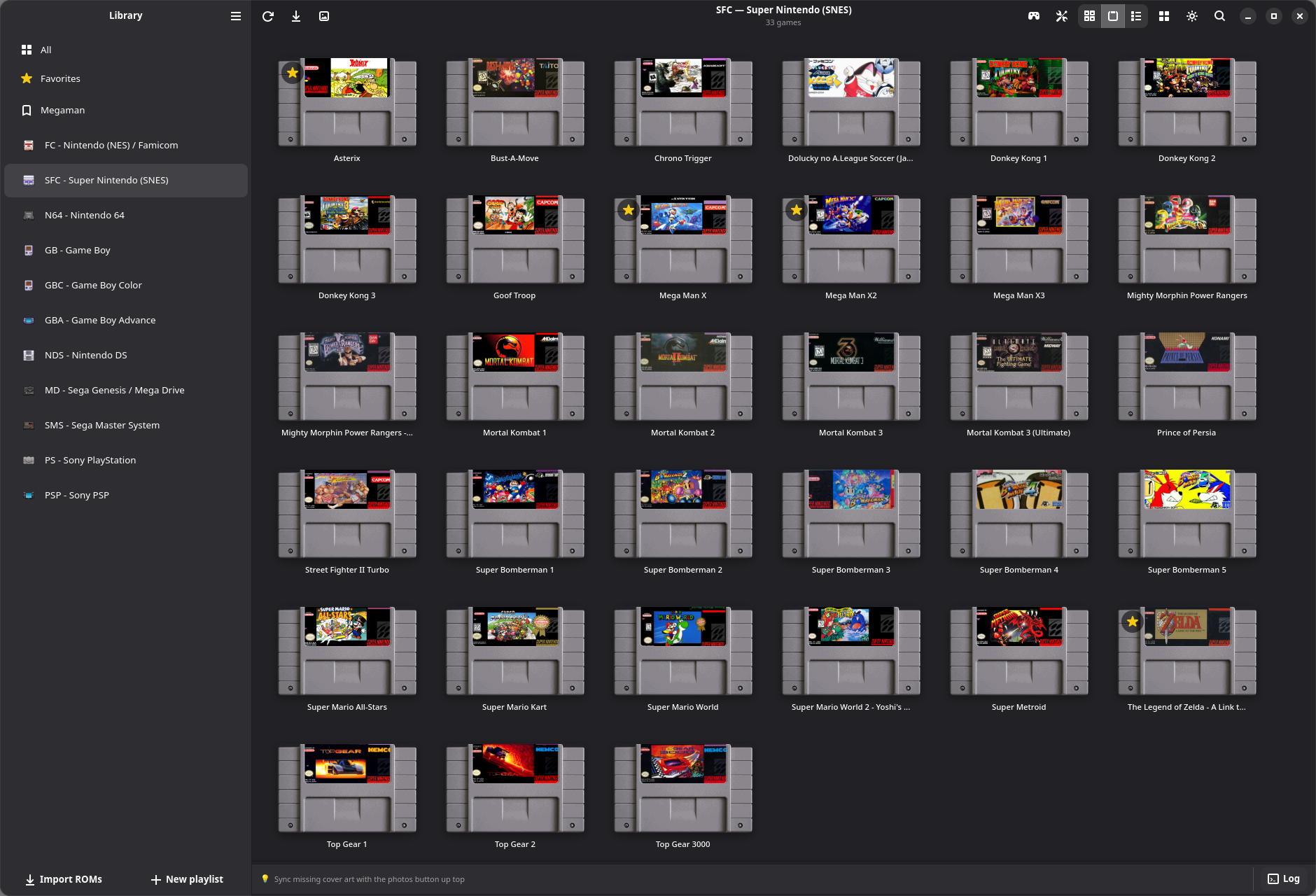Select FC - Nintendo (NES) / Famicom
The height and width of the screenshot is (896, 1316).
click(126, 145)
